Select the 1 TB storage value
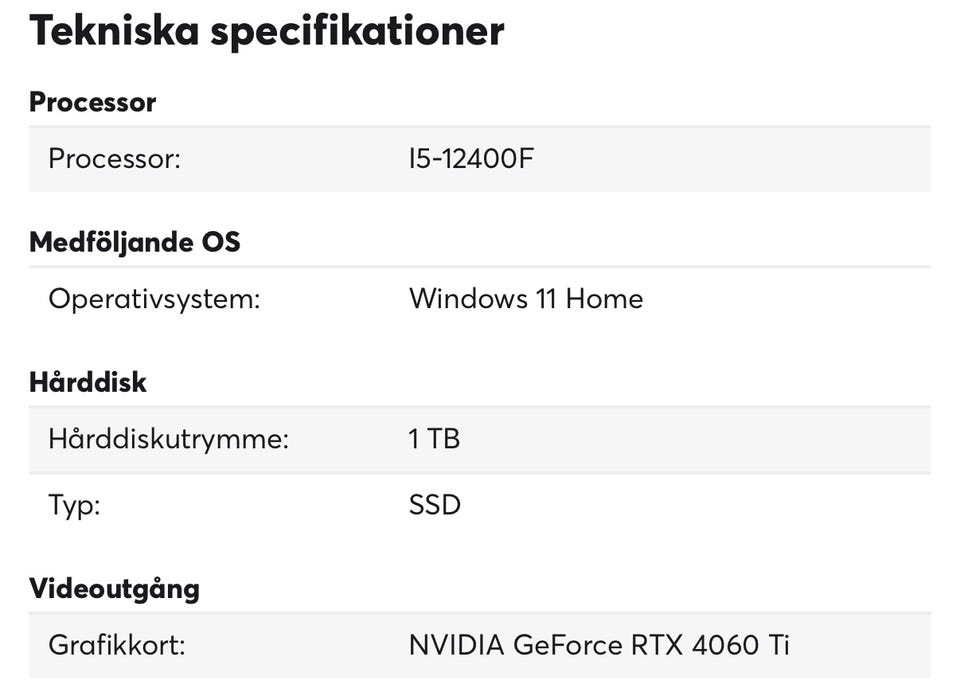Viewport: 960px width, 696px height. pos(434,439)
